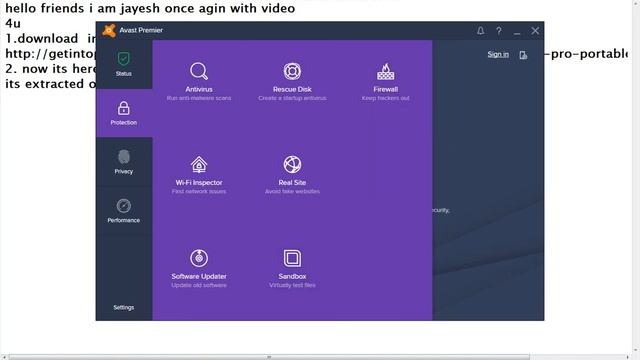Image resolution: width=640 pixels, height=360 pixels.
Task: Click the 'Avast Premier' window title text
Action: pos(141,30)
